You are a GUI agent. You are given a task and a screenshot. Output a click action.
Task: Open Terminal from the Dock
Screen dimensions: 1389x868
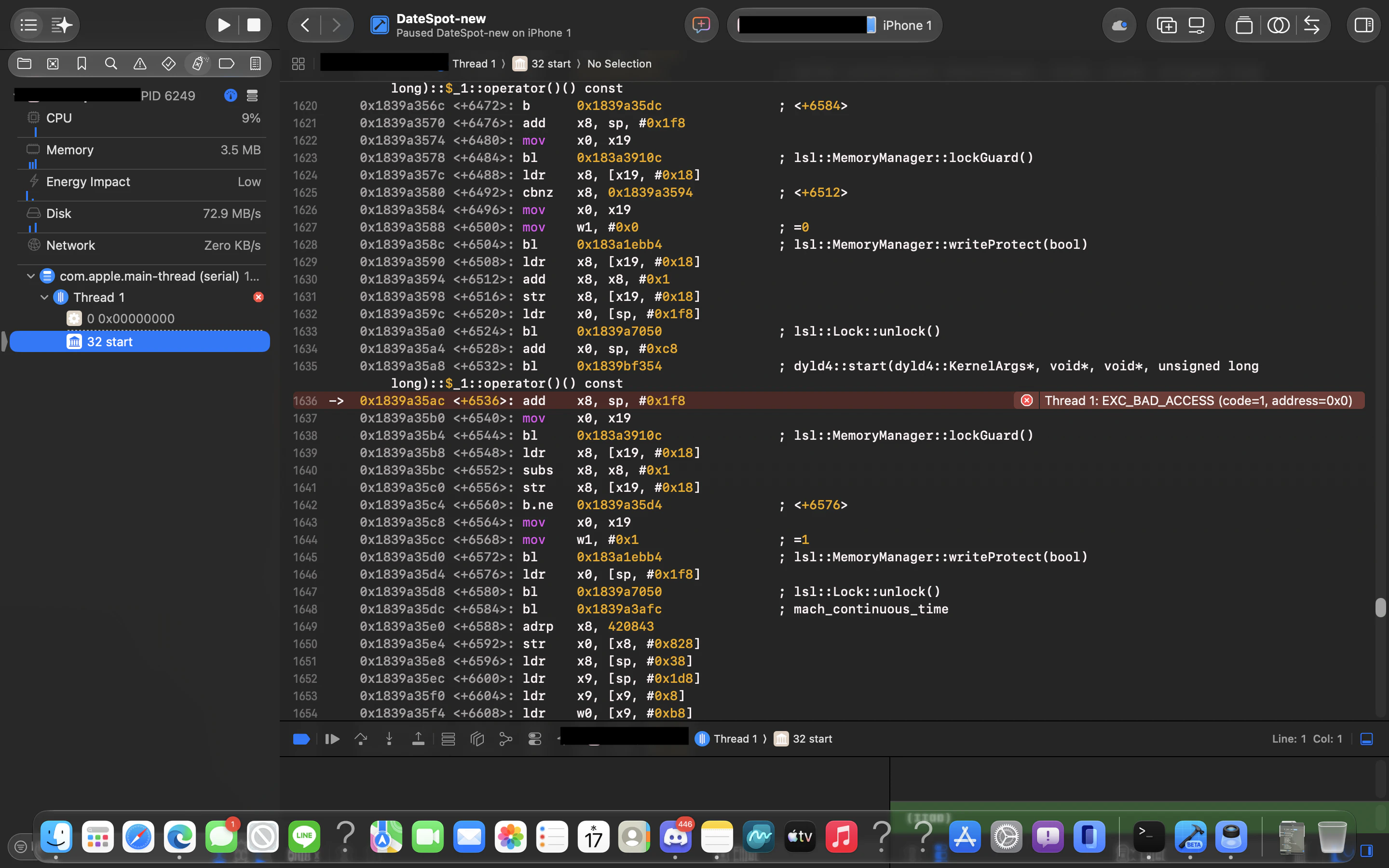tap(1148, 837)
